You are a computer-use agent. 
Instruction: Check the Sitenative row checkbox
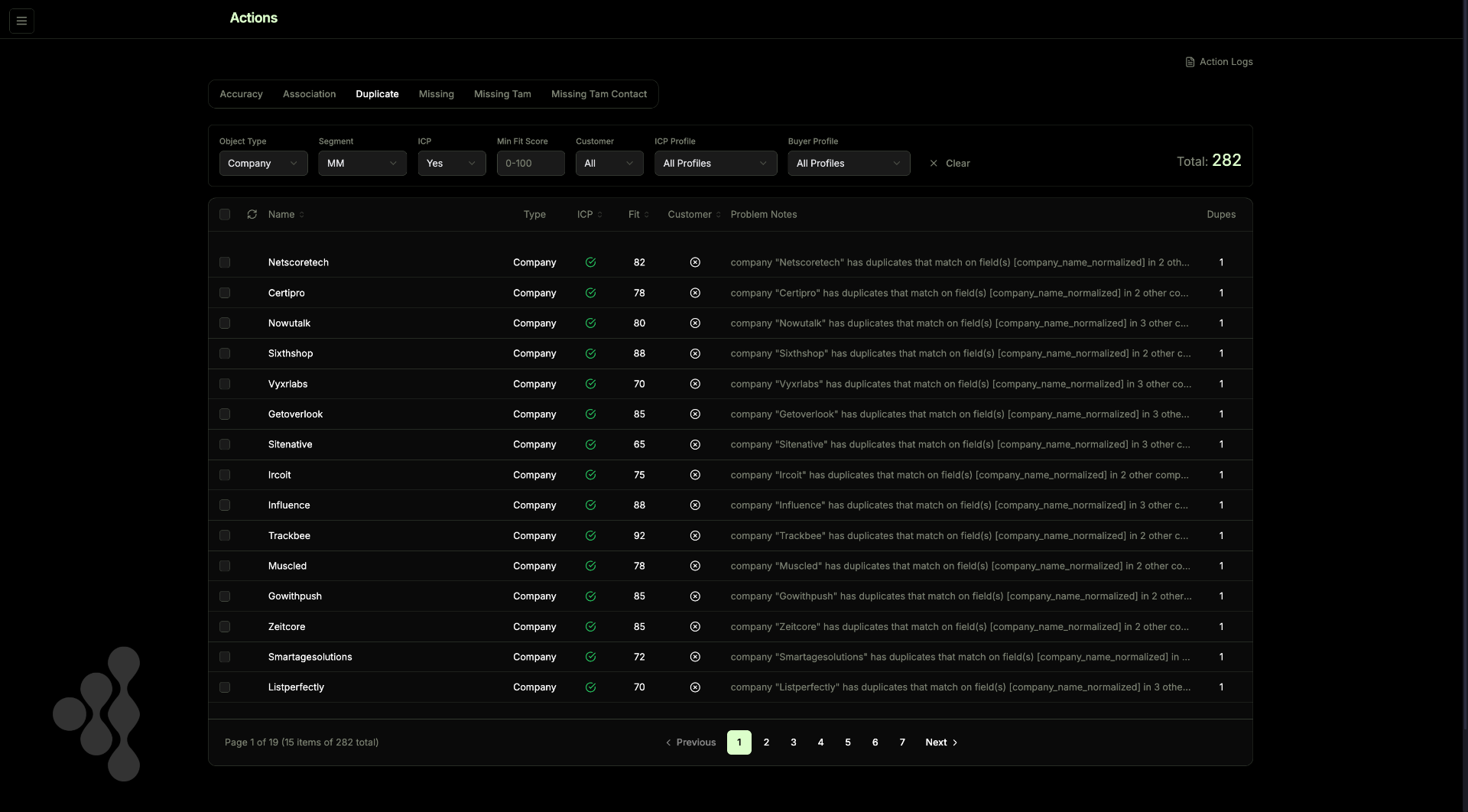coord(225,444)
